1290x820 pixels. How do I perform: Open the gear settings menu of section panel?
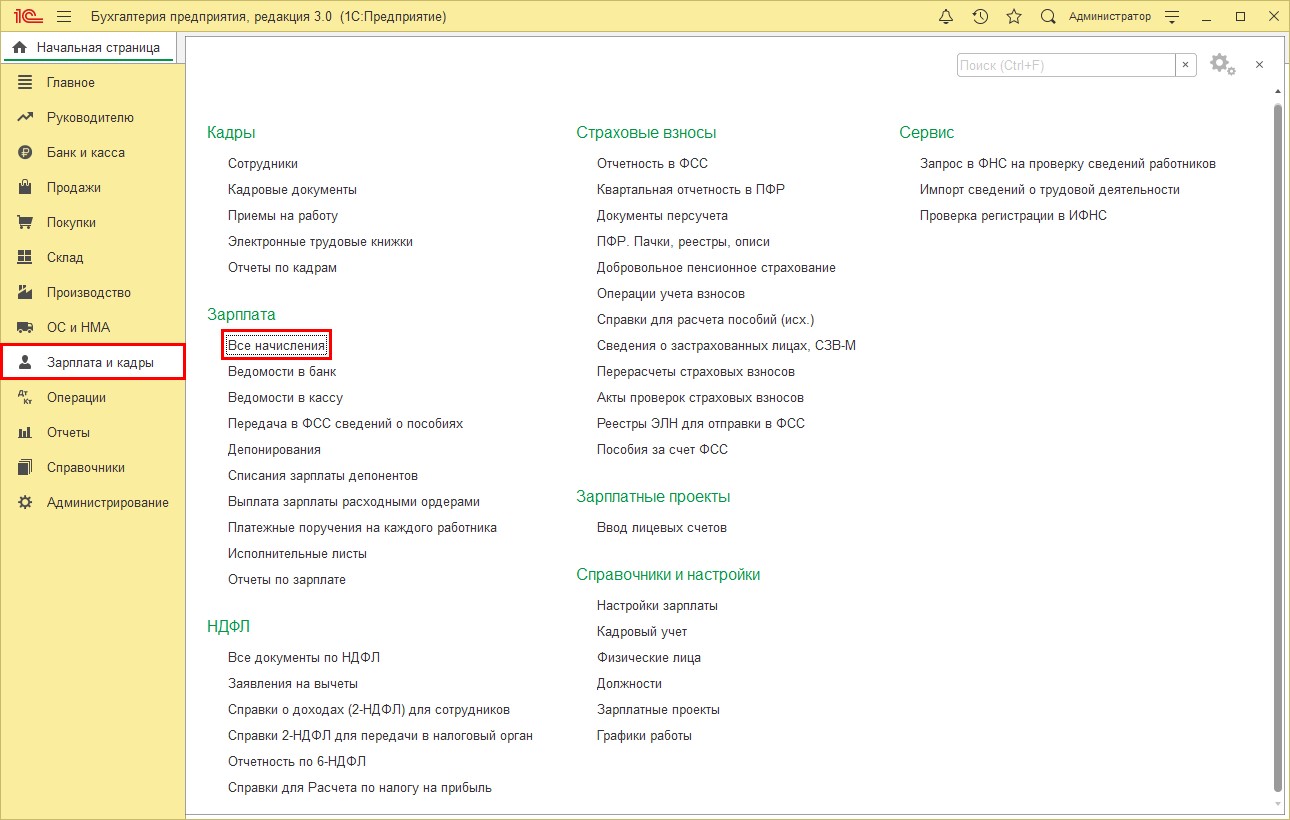(1222, 65)
